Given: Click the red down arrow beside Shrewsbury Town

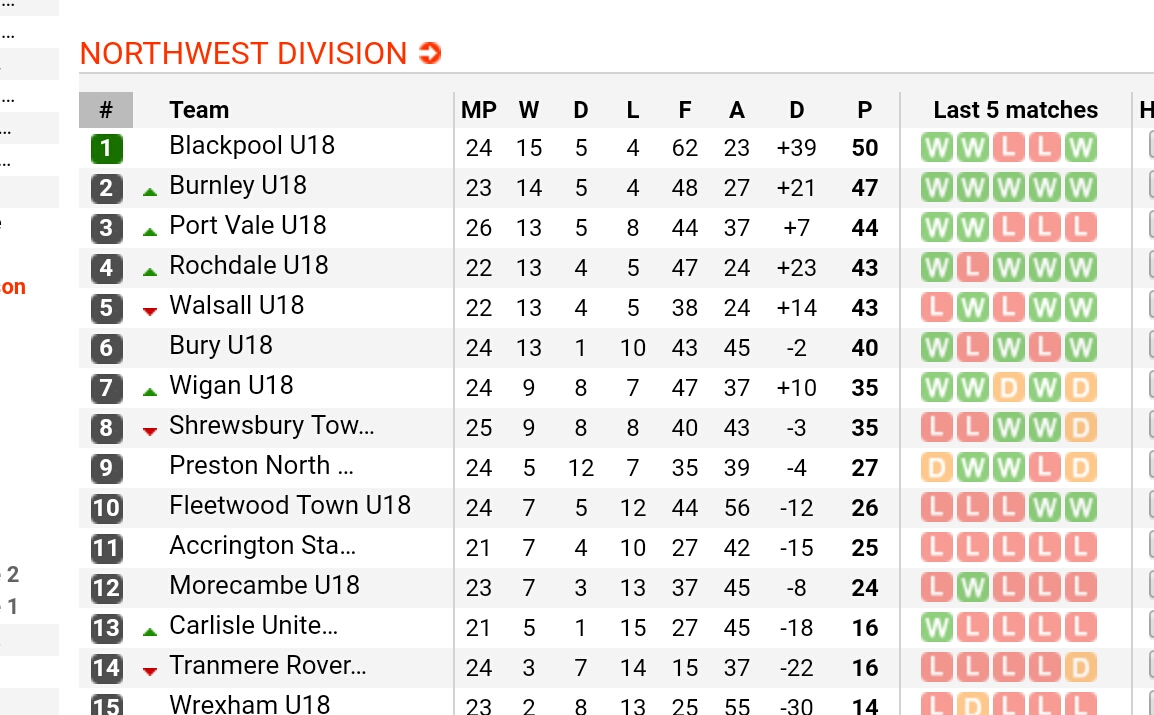Looking at the screenshot, I should pyautogui.click(x=150, y=431).
